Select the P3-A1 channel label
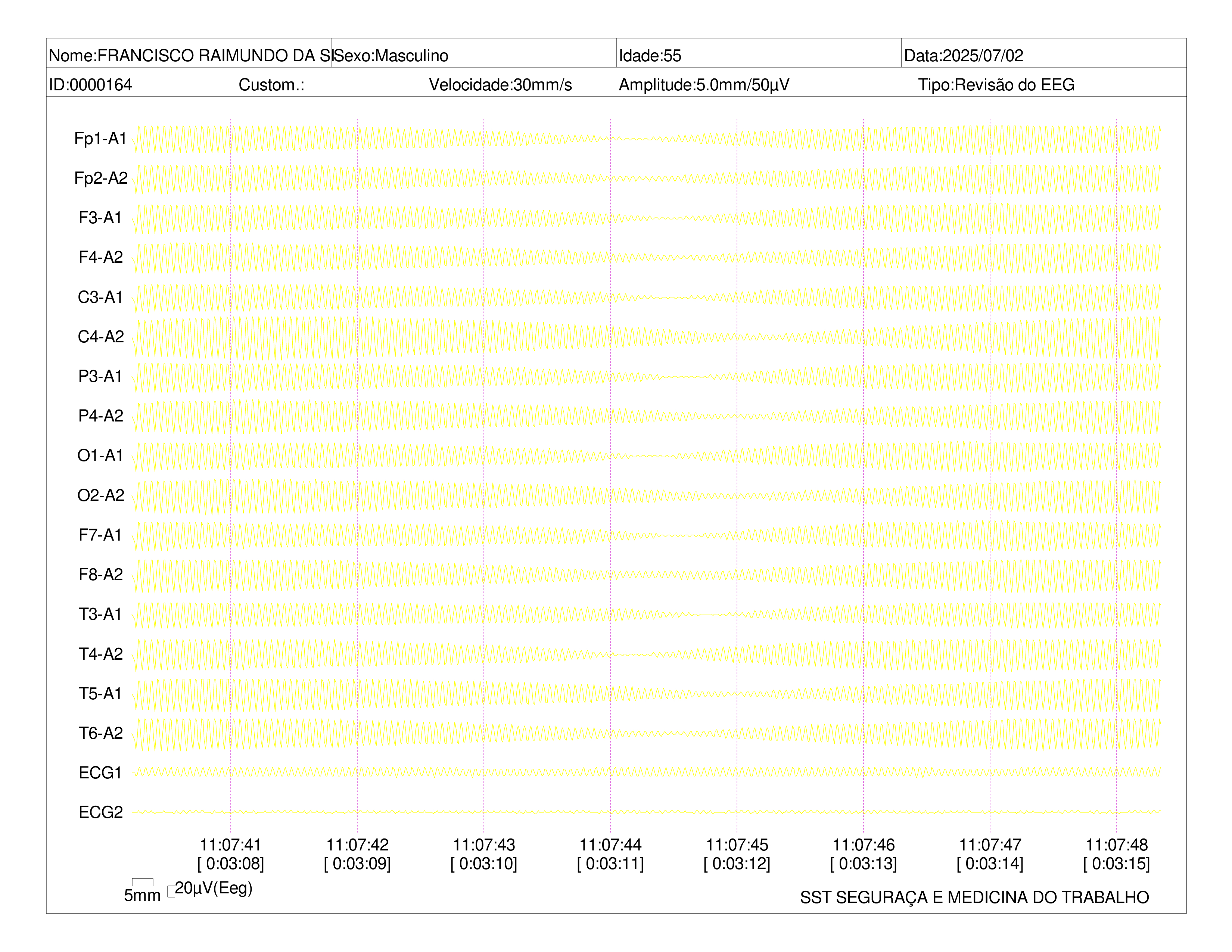 (x=100, y=376)
